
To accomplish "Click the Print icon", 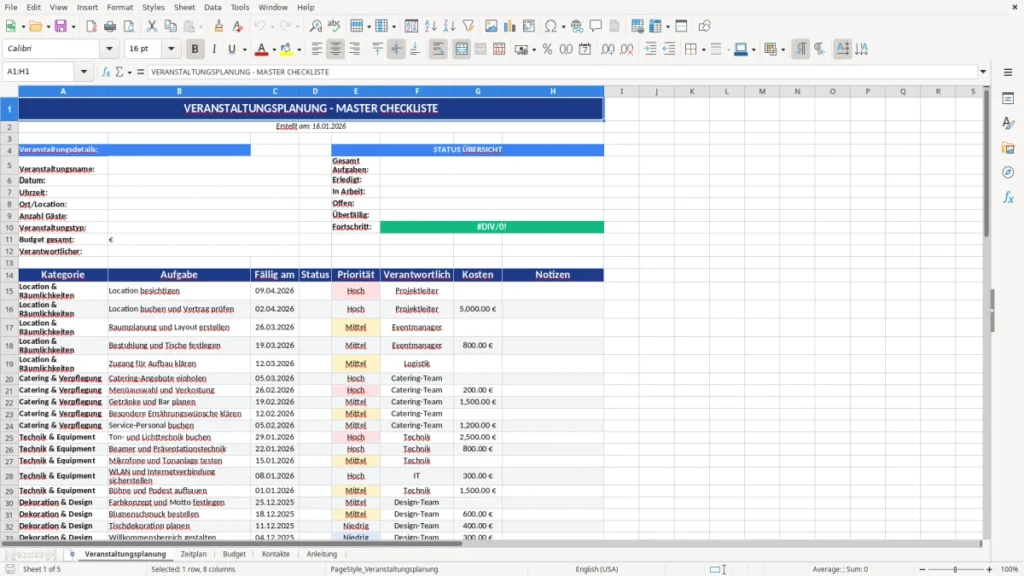I will click(x=110, y=26).
